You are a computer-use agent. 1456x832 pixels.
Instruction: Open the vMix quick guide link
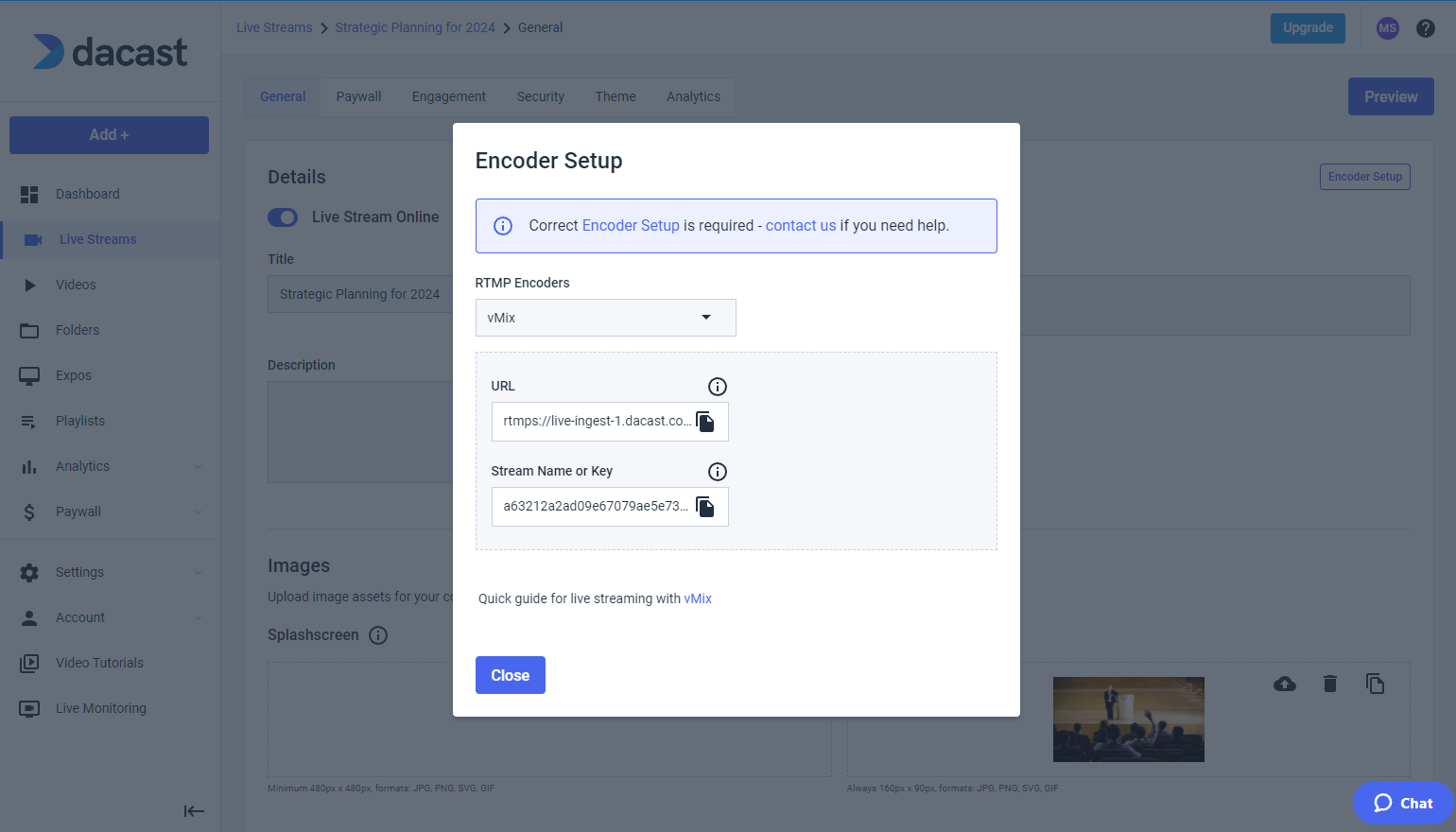698,598
